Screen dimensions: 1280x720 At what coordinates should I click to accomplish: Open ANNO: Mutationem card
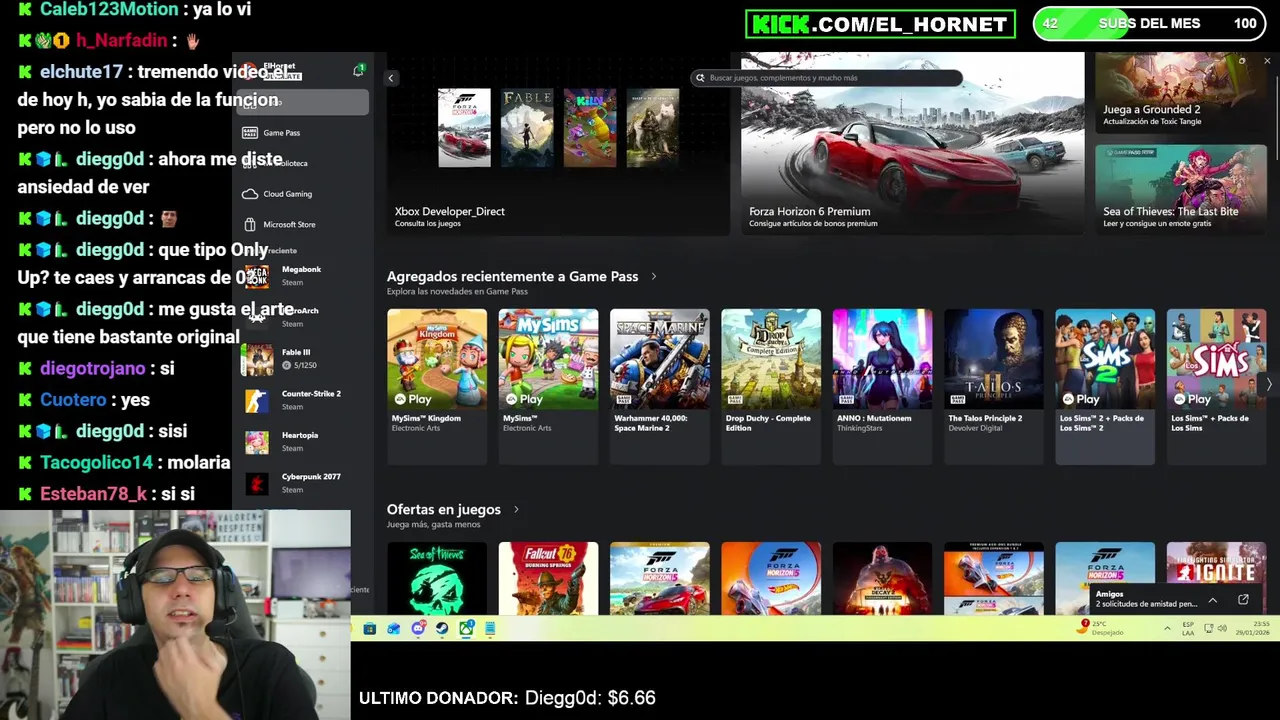pyautogui.click(x=882, y=386)
